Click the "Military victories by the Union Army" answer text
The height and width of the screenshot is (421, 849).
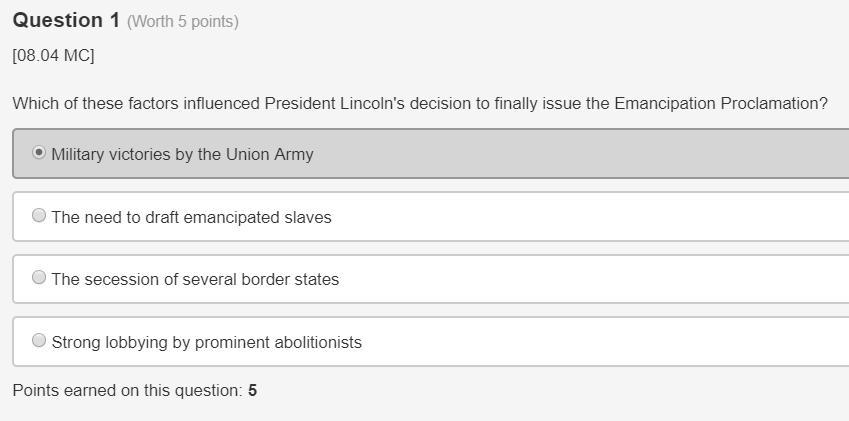click(x=182, y=154)
